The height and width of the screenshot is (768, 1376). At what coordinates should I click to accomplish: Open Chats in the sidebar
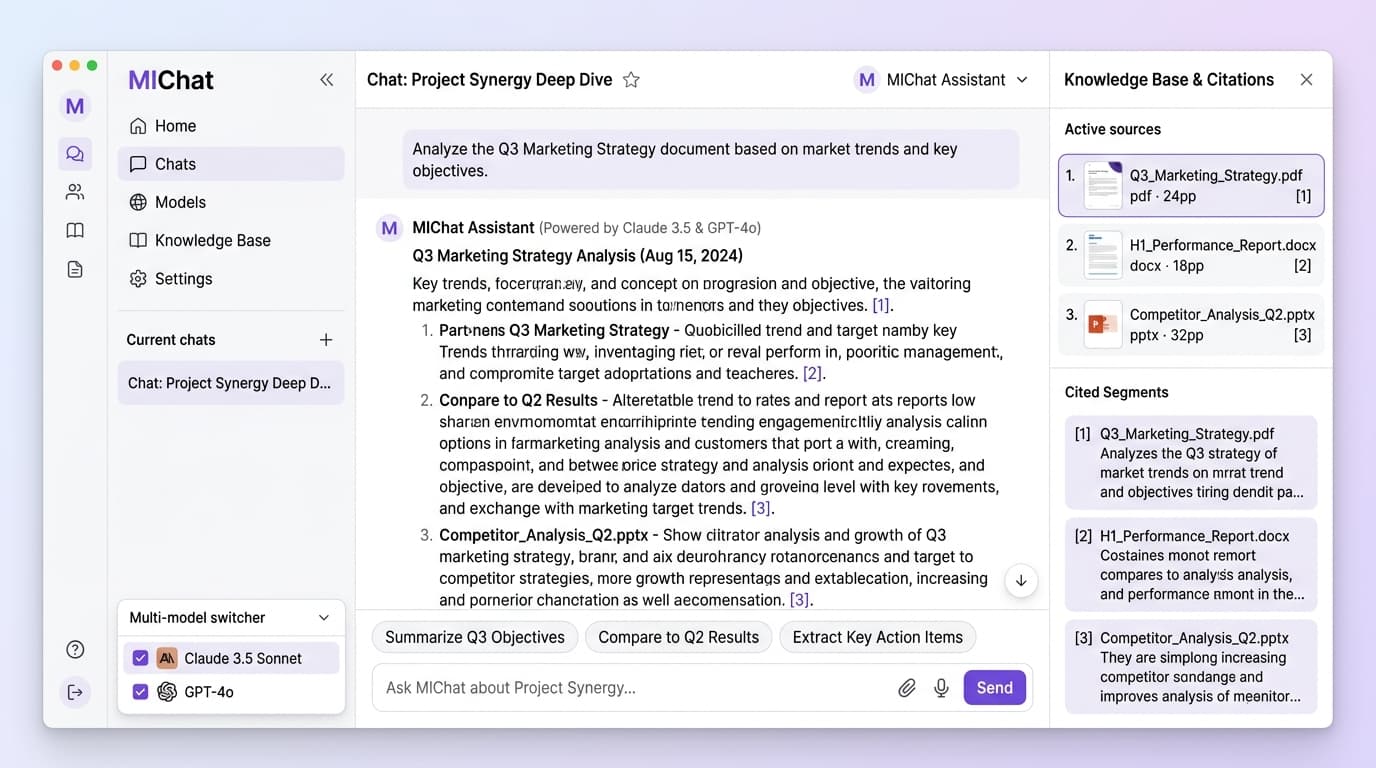(x=231, y=164)
